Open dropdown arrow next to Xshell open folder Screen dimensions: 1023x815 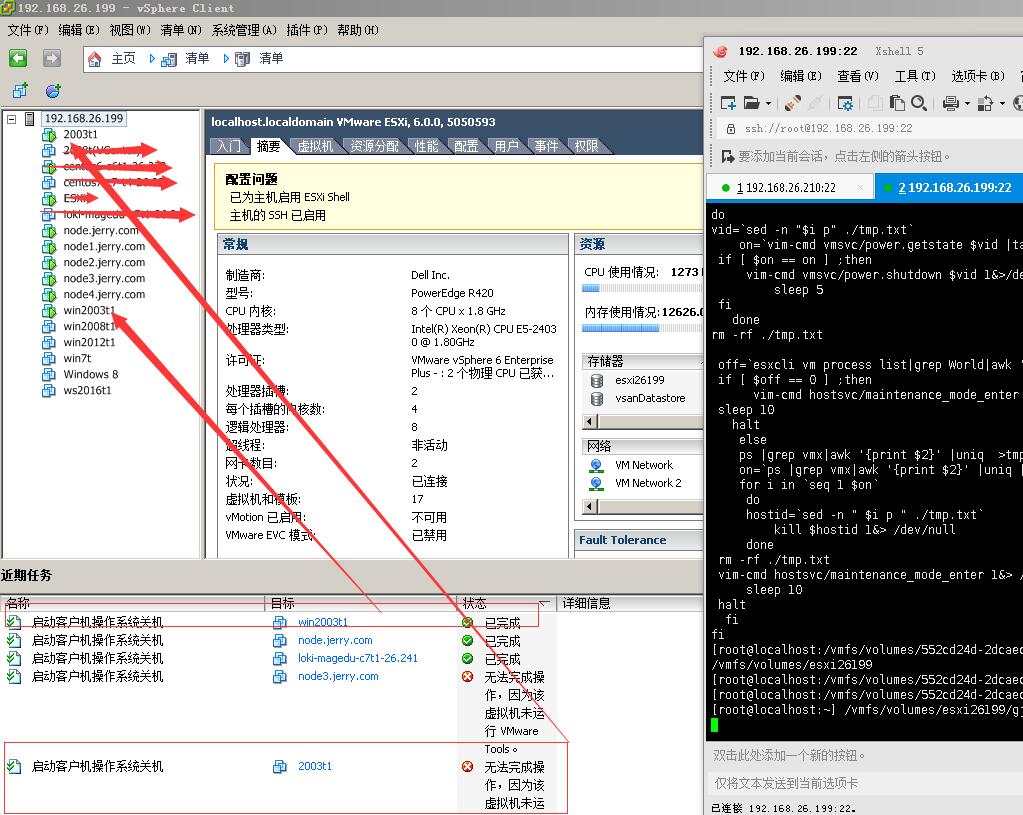click(769, 104)
